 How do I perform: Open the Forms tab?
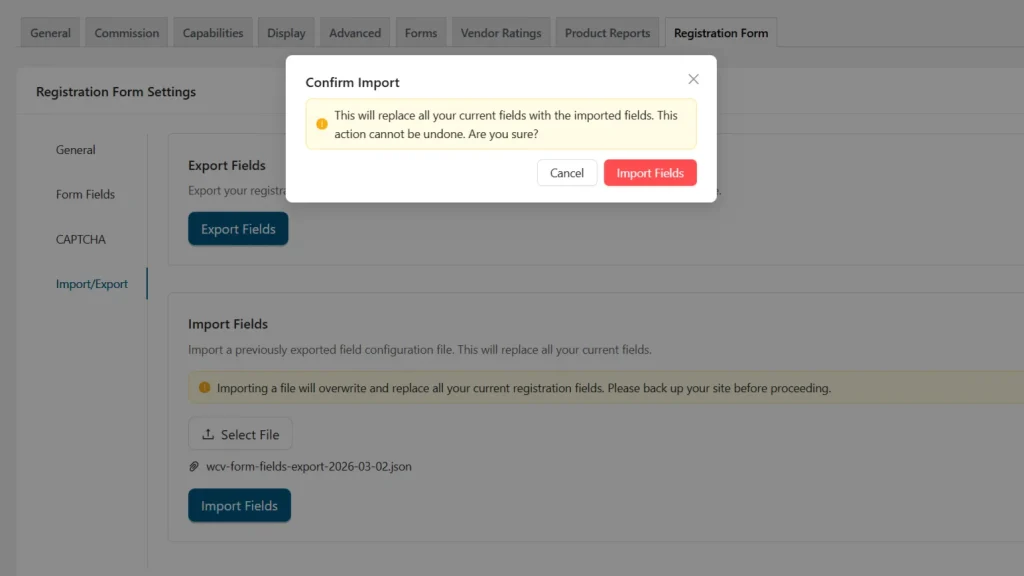[421, 33]
